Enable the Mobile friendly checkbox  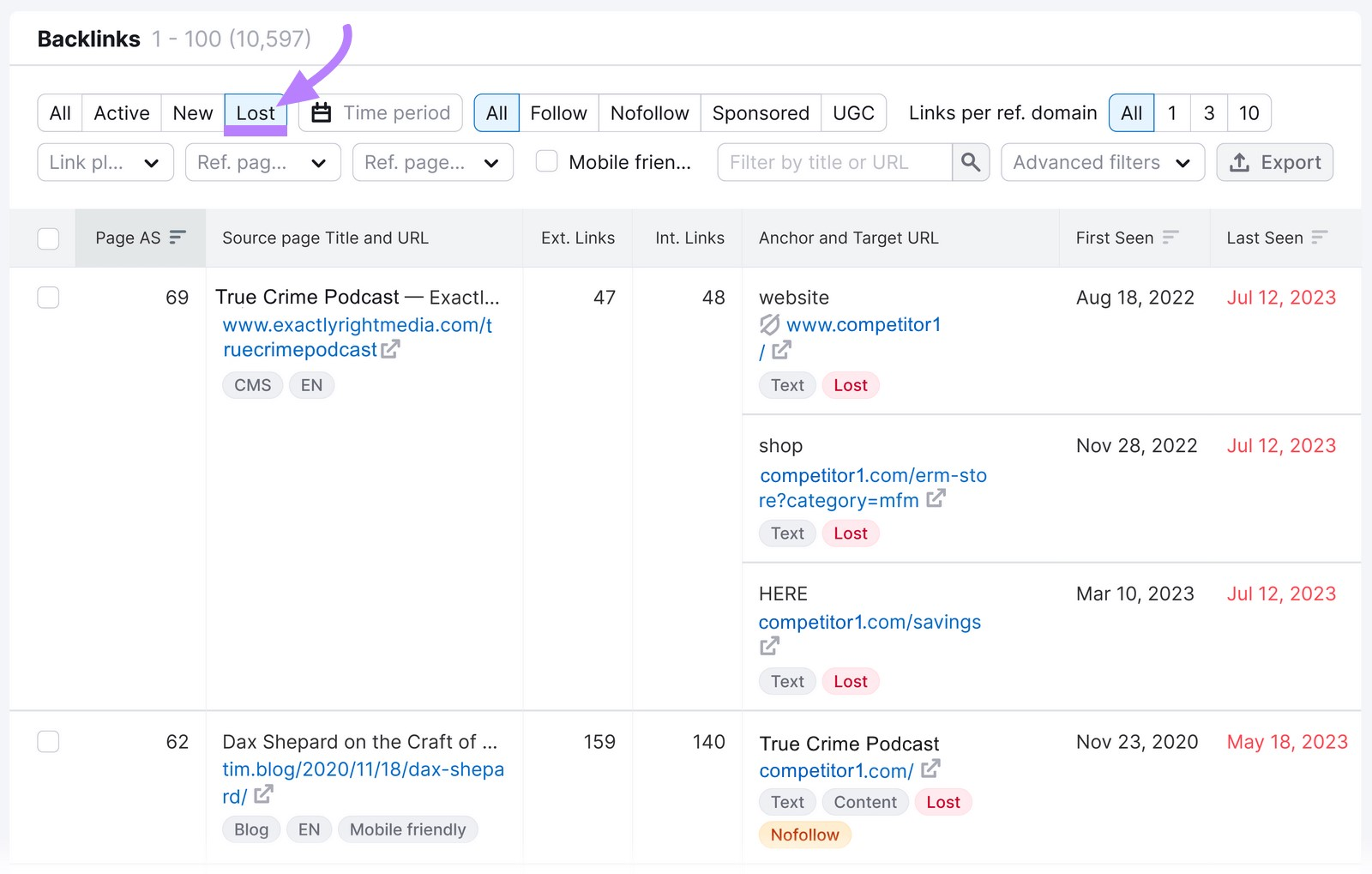click(x=546, y=161)
